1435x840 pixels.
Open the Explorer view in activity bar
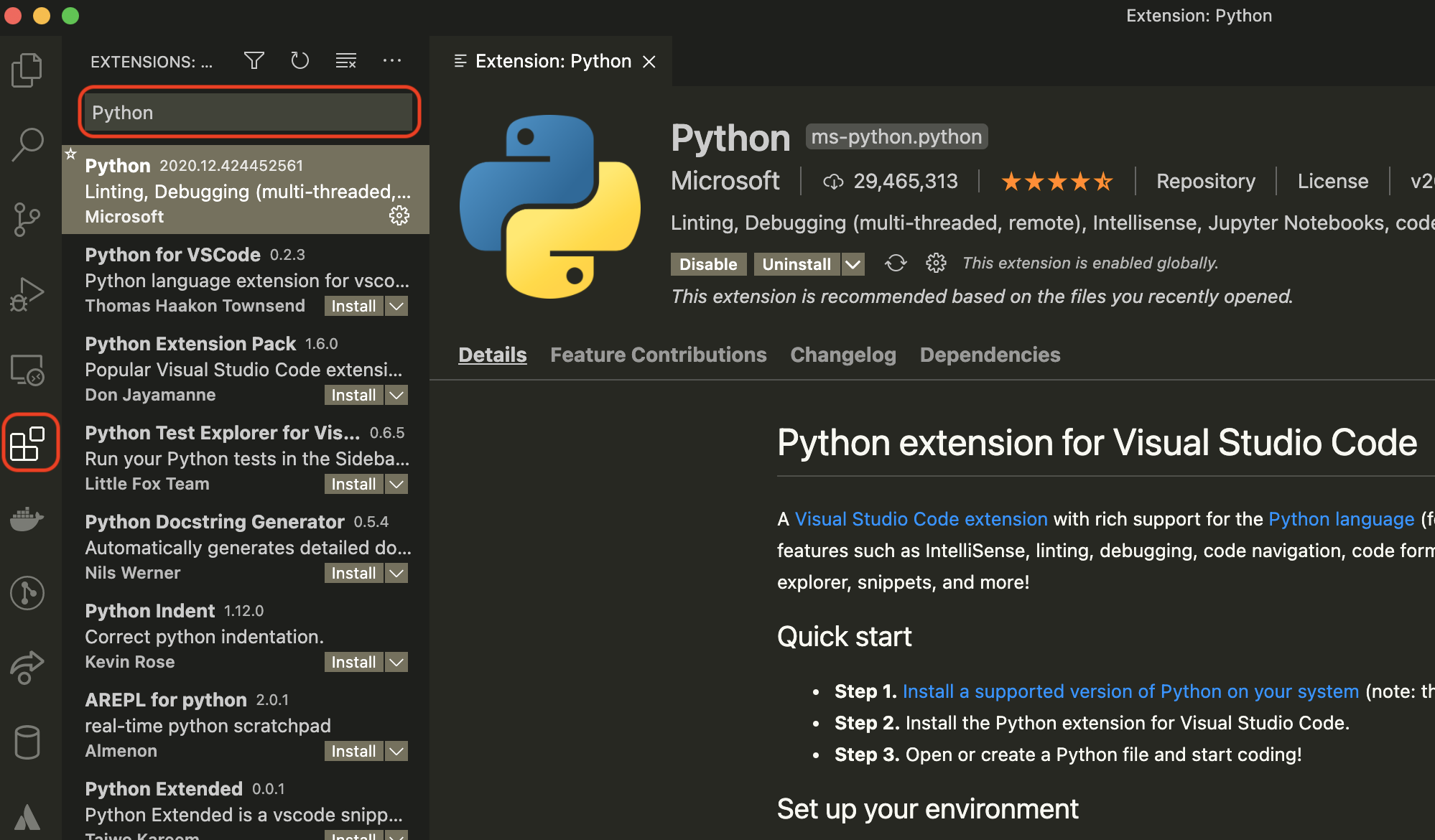tap(27, 70)
